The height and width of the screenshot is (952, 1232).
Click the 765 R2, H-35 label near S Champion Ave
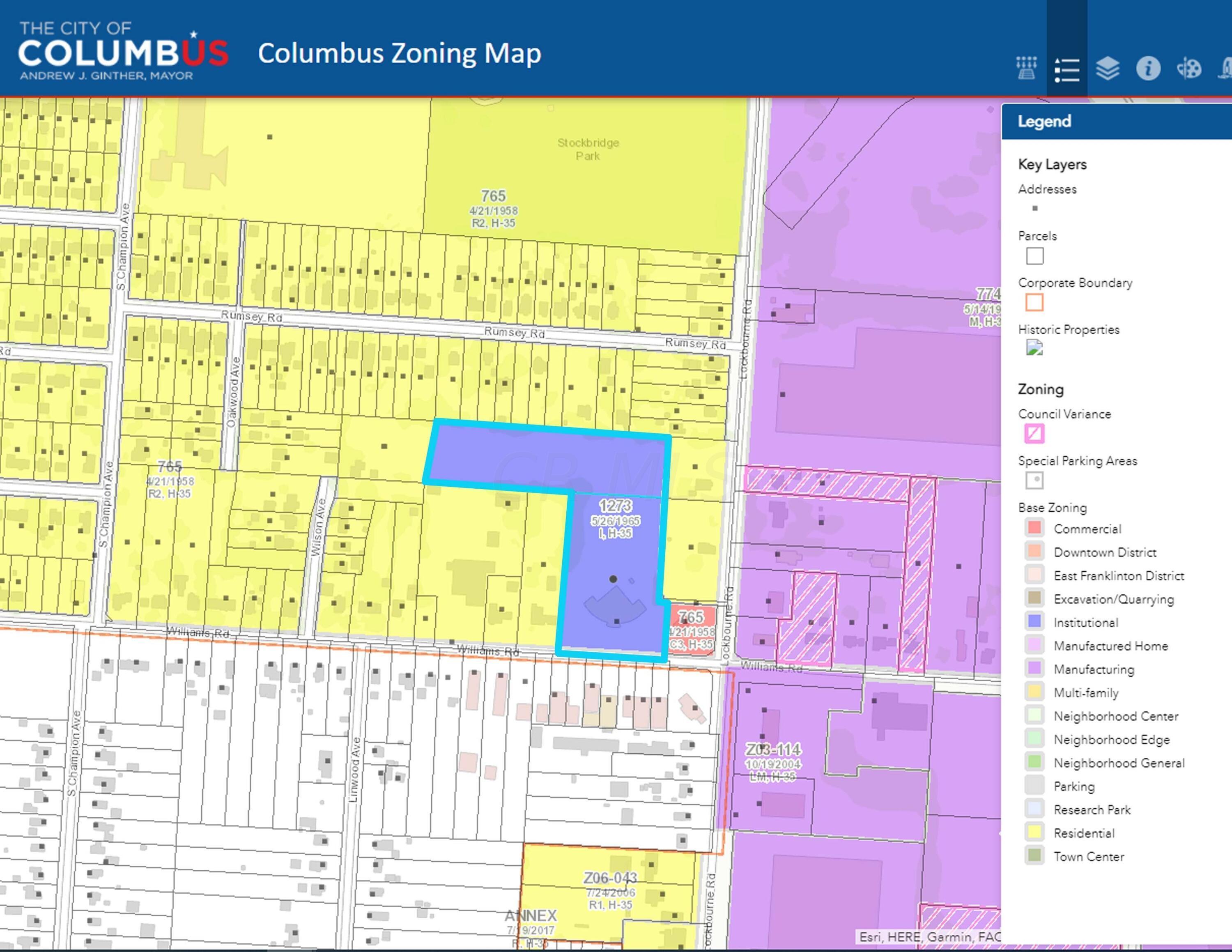pyautogui.click(x=170, y=480)
